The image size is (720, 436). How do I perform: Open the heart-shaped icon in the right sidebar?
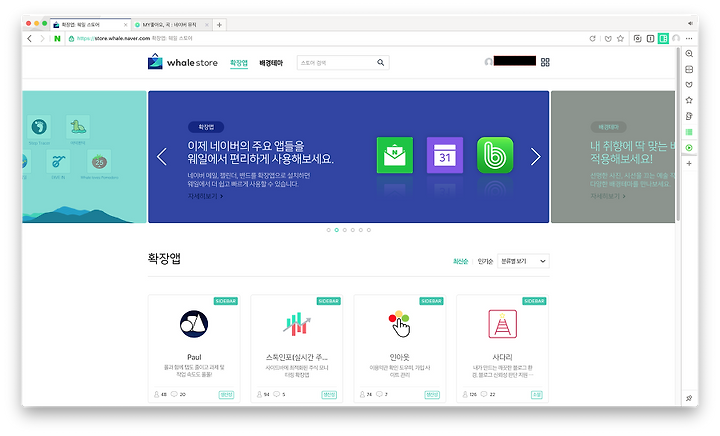(x=689, y=85)
